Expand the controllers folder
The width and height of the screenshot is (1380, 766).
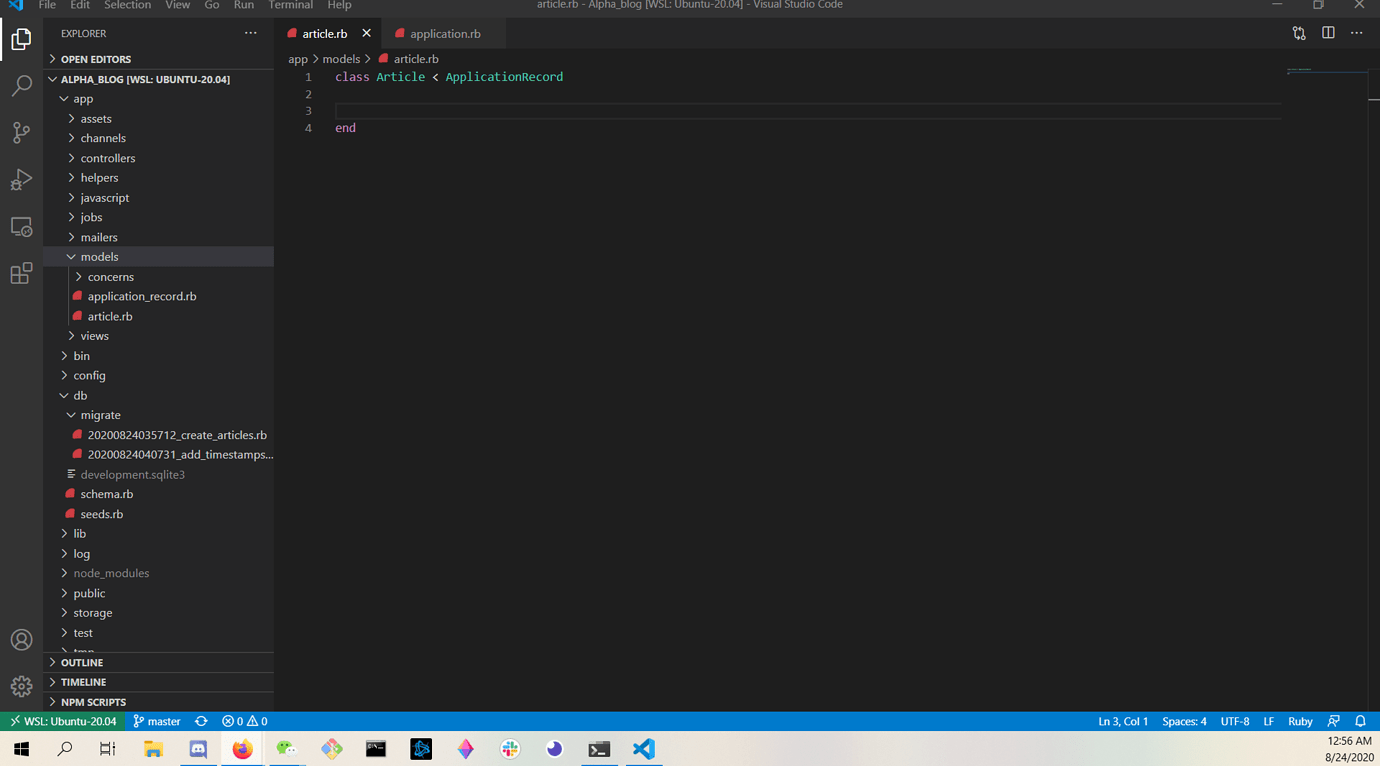[x=107, y=158]
